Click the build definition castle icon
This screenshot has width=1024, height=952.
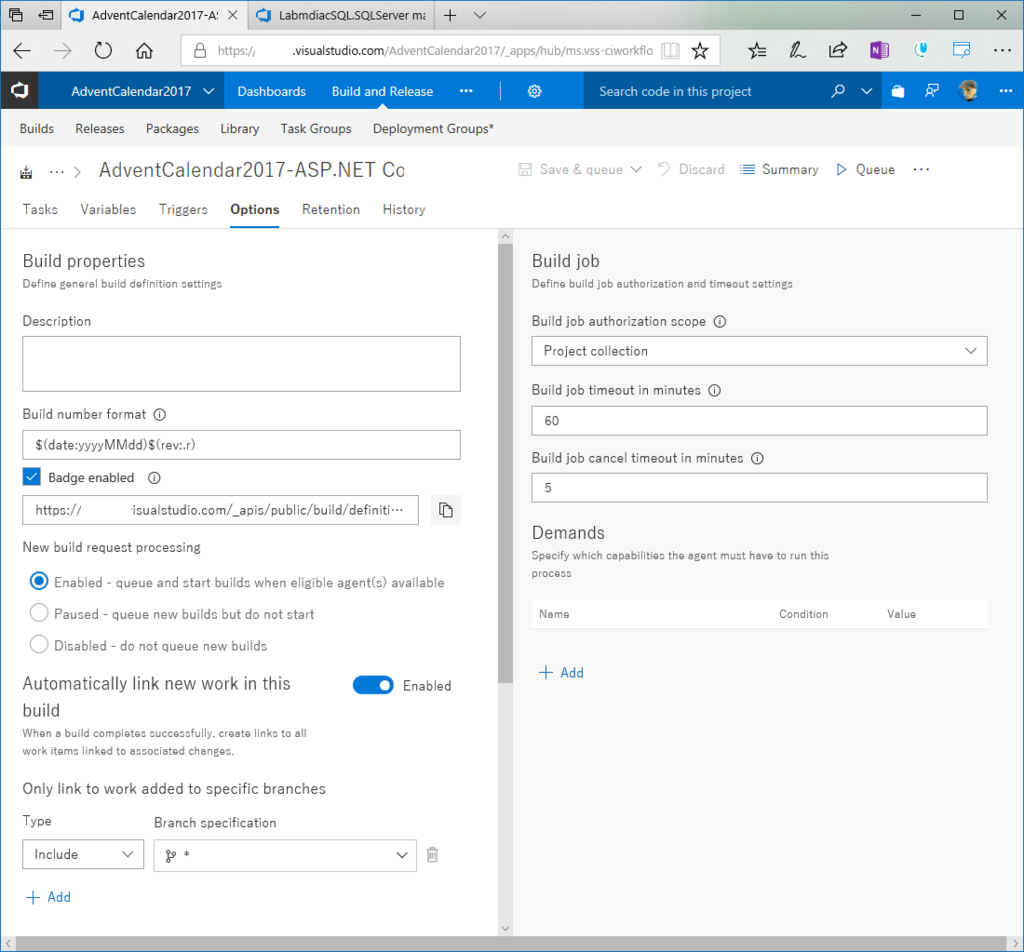coord(26,172)
